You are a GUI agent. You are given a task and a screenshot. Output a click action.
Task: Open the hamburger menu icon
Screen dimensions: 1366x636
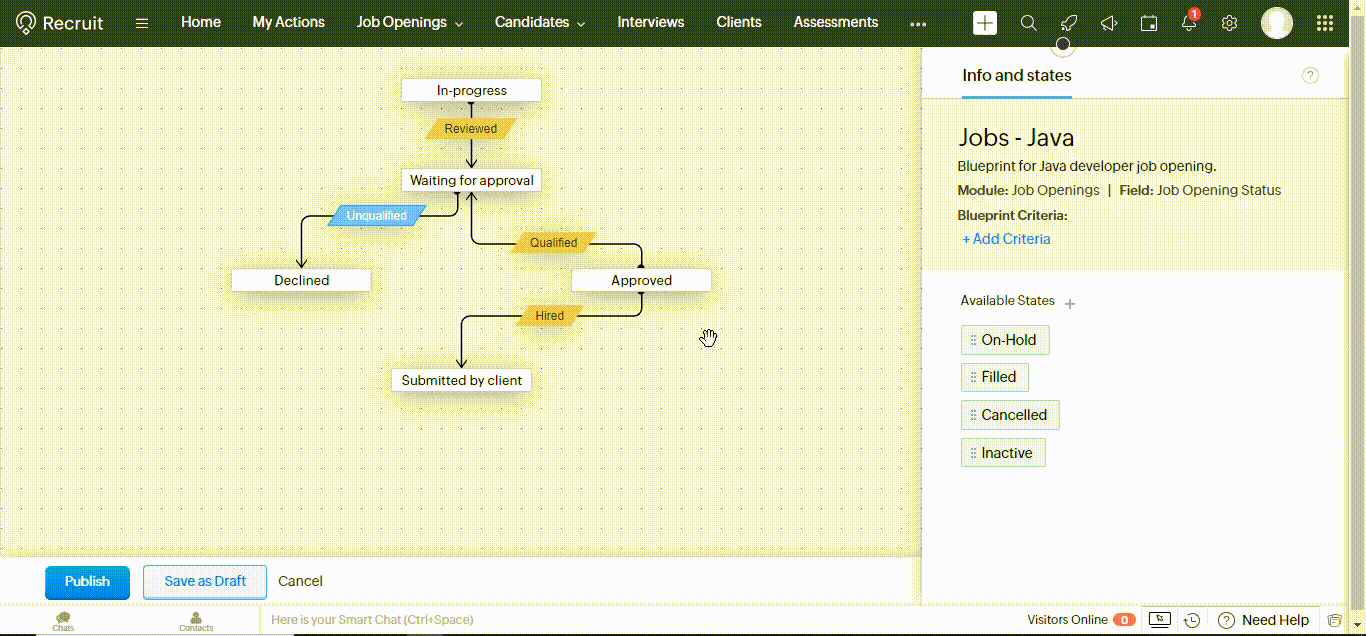(x=141, y=22)
